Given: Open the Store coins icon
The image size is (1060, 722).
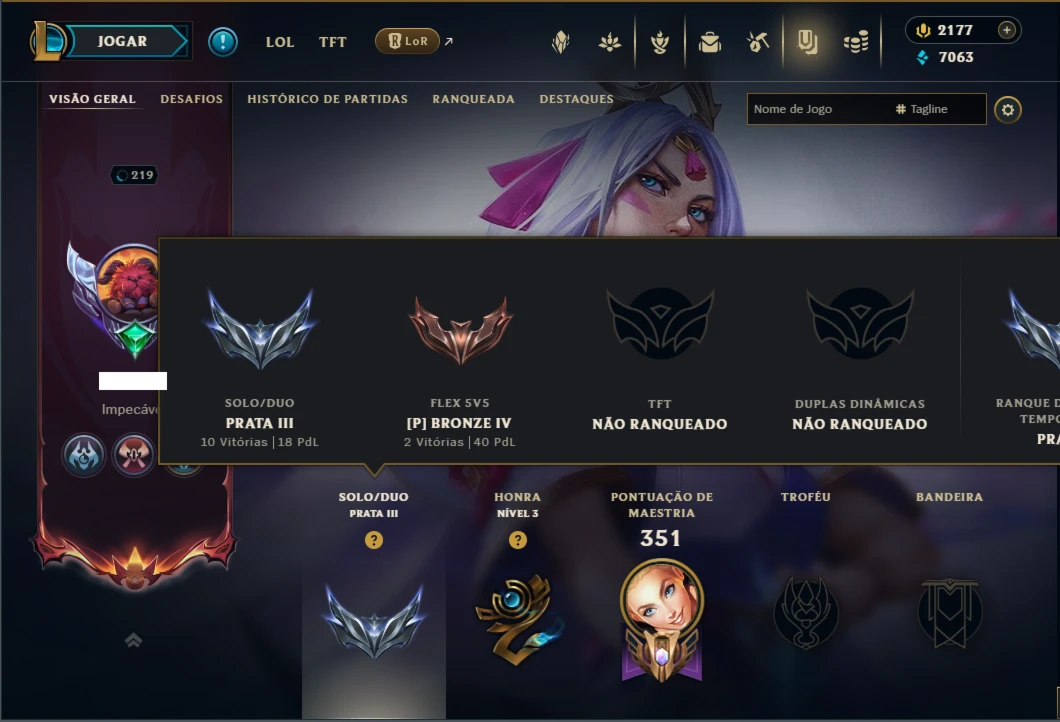Looking at the screenshot, I should 856,43.
